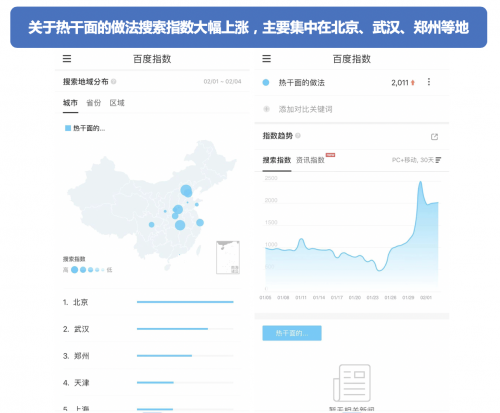Click red up-arrow next to 2,011
The height and width of the screenshot is (413, 500).
pyautogui.click(x=413, y=83)
